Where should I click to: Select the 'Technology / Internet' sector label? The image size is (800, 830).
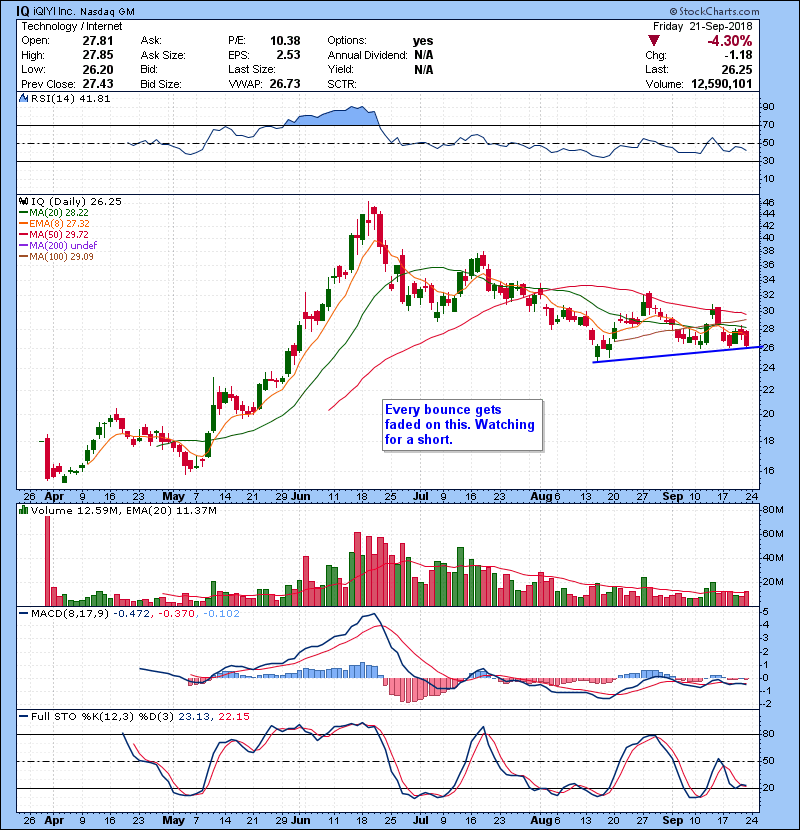point(71,26)
